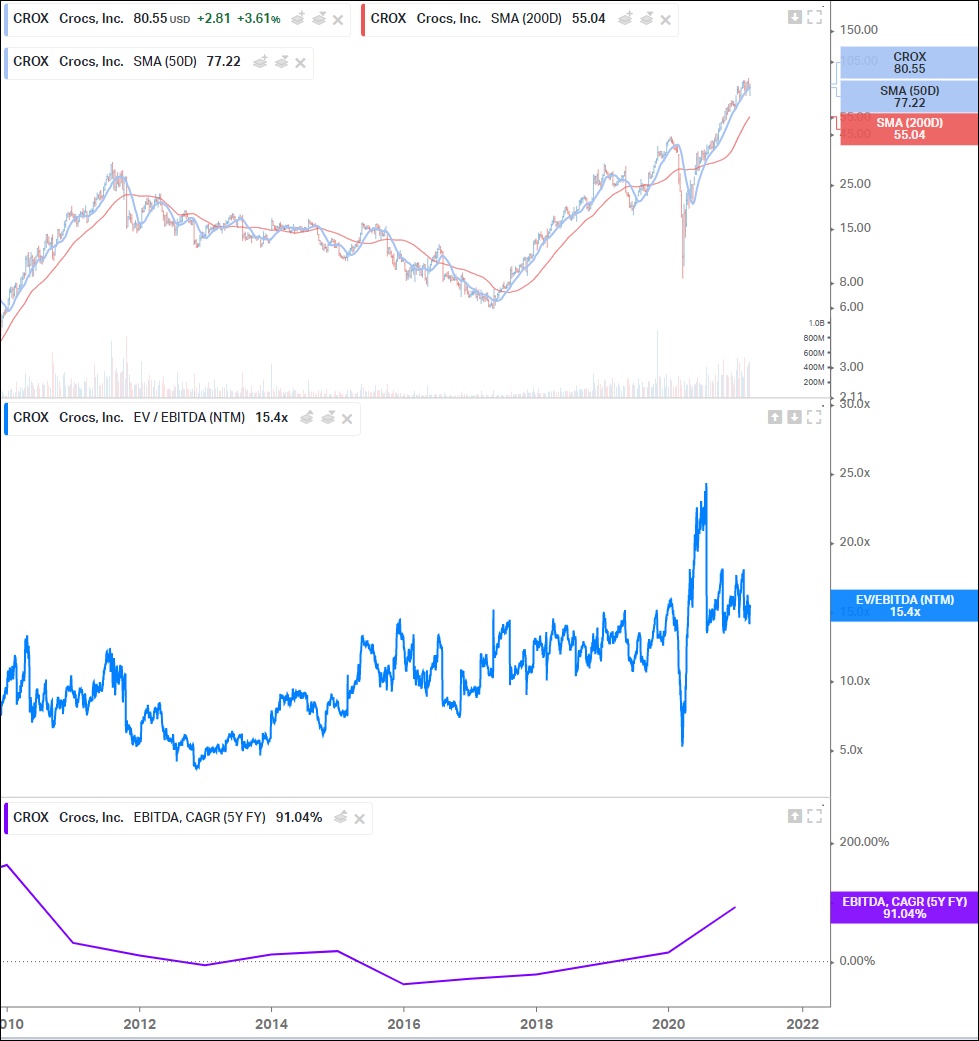Click the 25.00 price axis value
The height and width of the screenshot is (1041, 979).
click(855, 184)
